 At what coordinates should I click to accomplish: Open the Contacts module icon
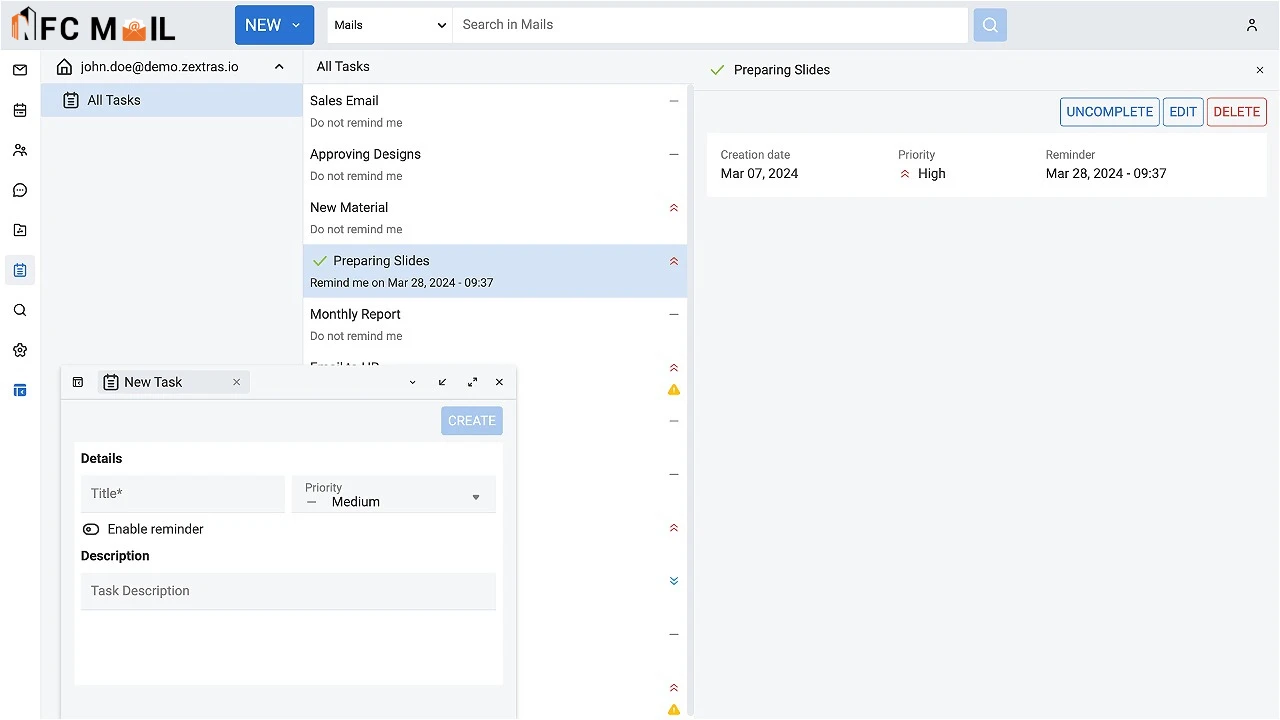click(20, 150)
